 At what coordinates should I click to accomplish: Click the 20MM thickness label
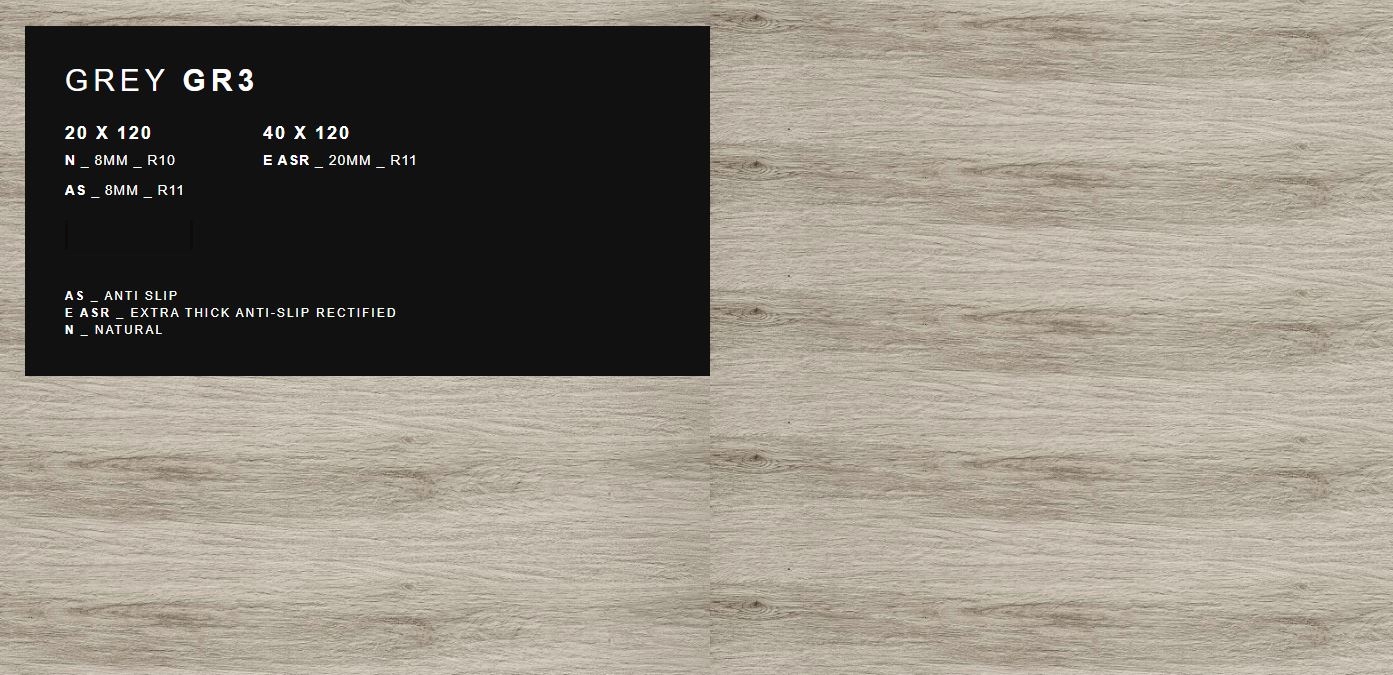coord(349,161)
